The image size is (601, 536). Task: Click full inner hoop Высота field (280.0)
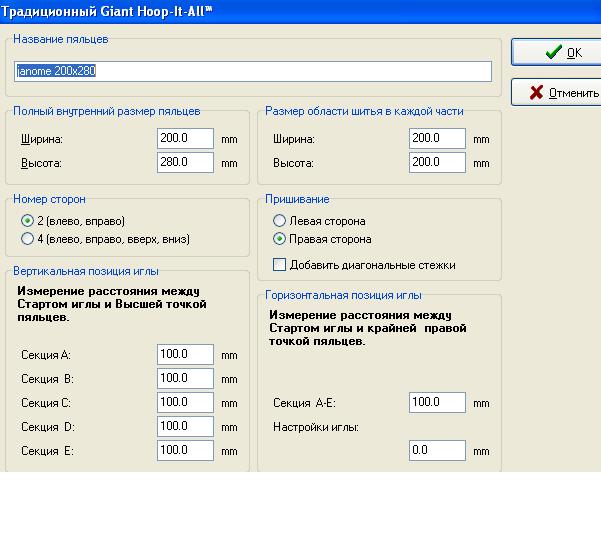(185, 162)
